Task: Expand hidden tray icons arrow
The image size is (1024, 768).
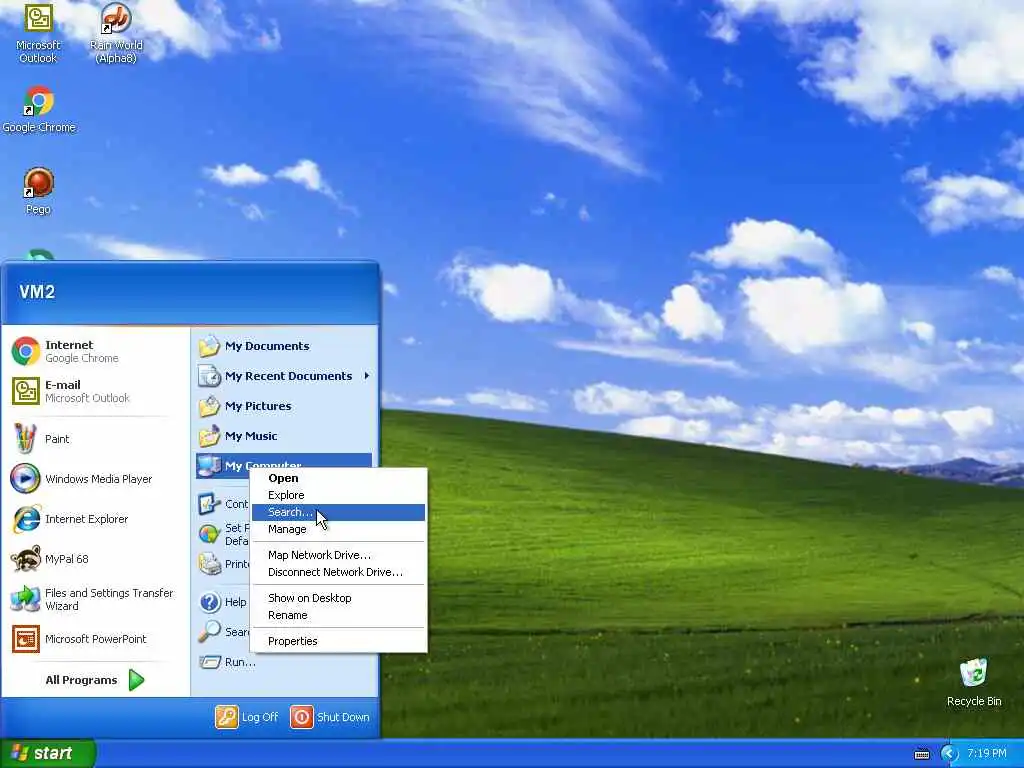Action: pyautogui.click(x=949, y=754)
